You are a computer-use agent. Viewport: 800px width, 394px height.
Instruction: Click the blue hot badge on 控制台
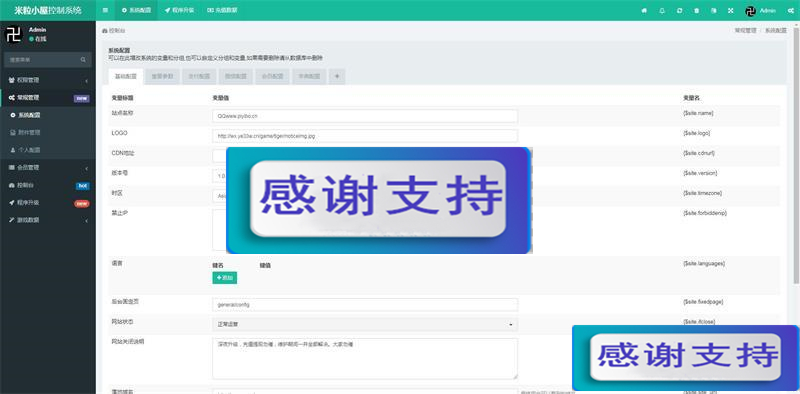[x=83, y=186]
